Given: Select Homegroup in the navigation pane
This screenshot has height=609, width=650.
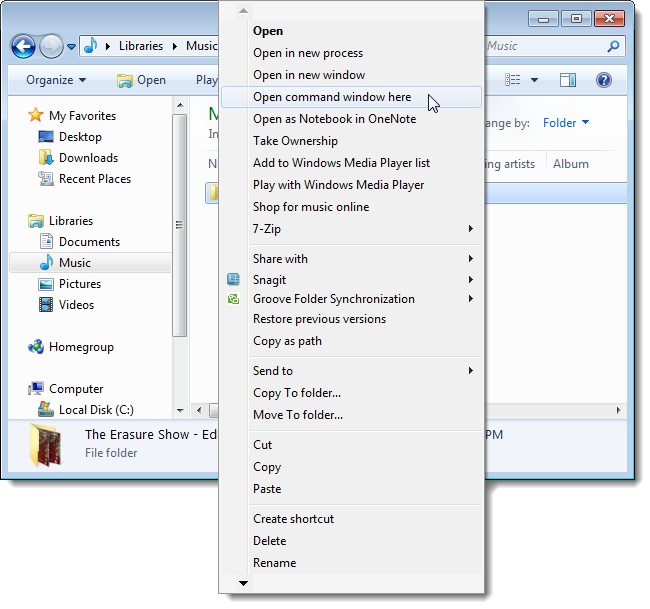Looking at the screenshot, I should 81,347.
